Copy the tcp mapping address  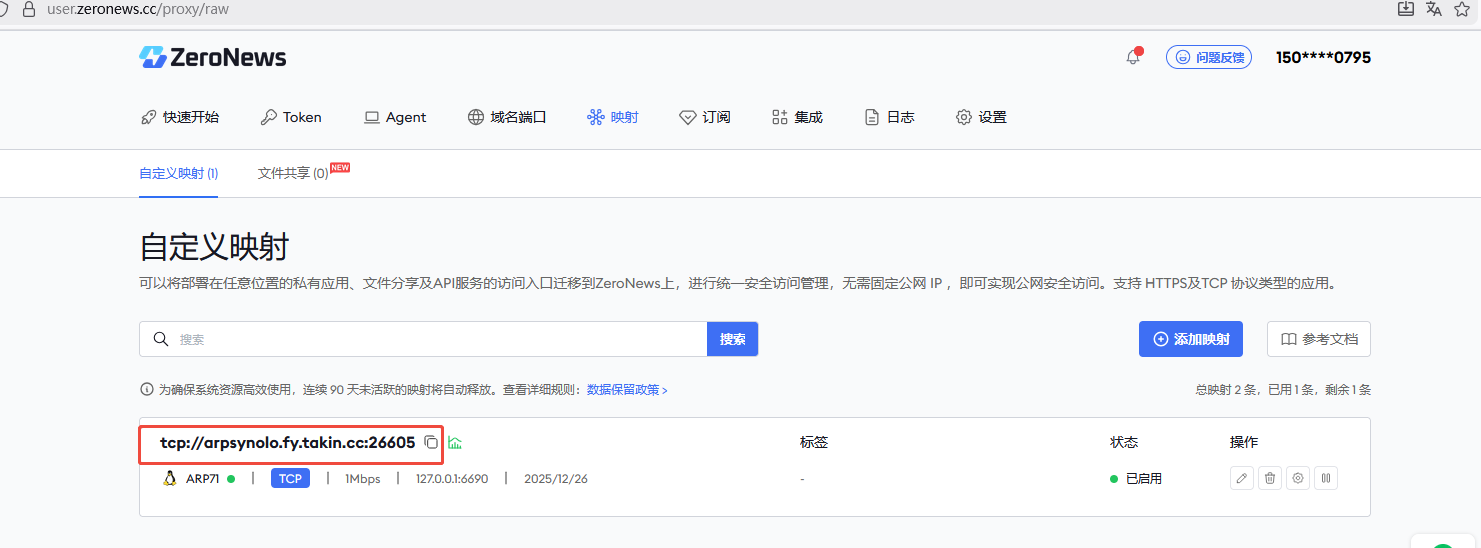pos(431,442)
